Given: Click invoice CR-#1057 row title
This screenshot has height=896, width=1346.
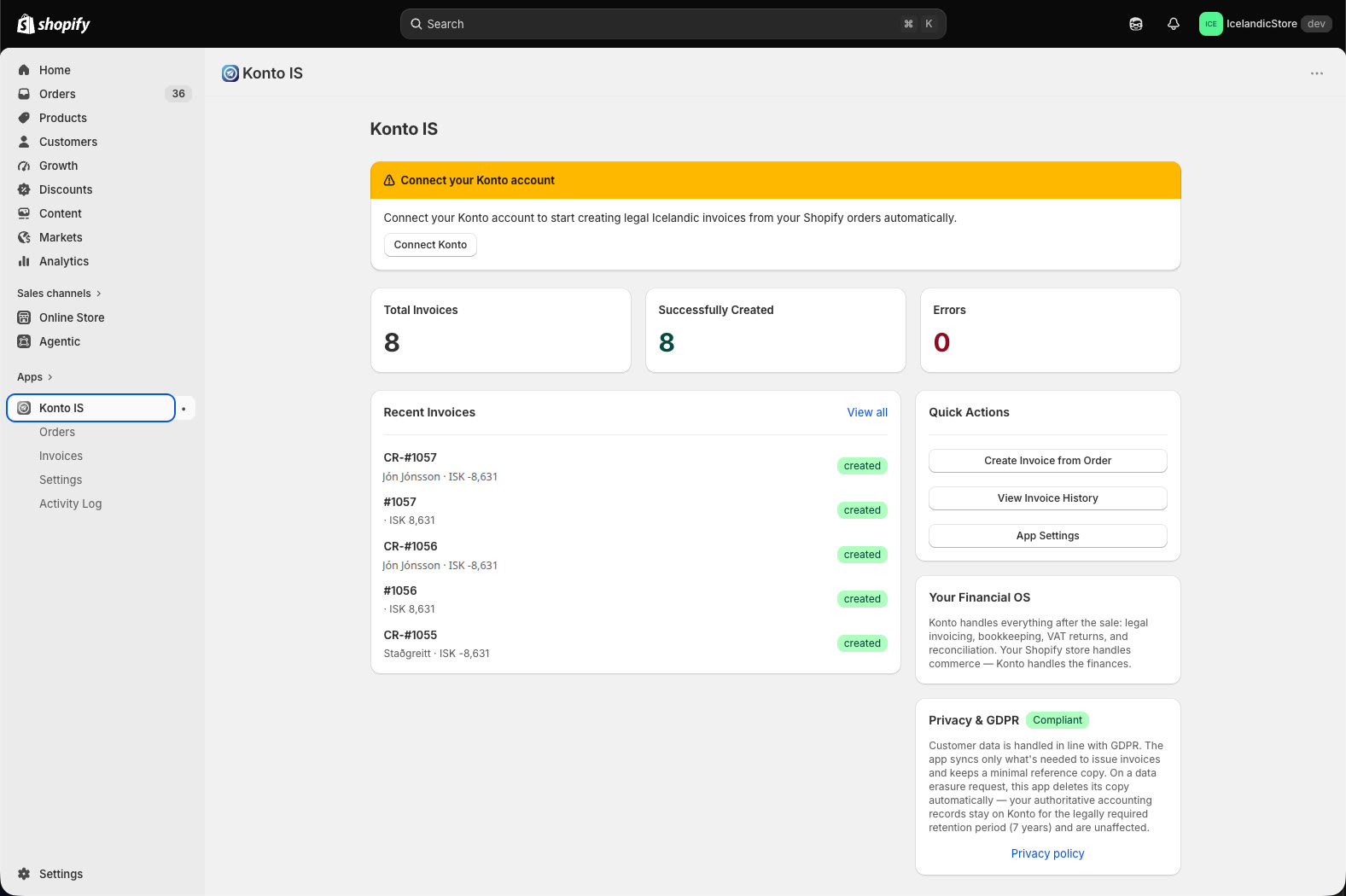Looking at the screenshot, I should point(410,457).
